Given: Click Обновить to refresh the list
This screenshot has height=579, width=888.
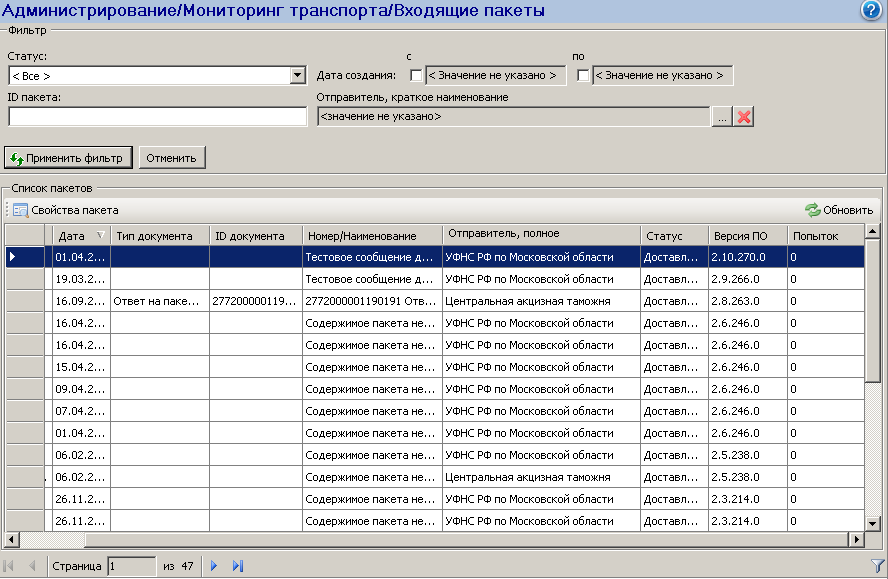Looking at the screenshot, I should pyautogui.click(x=839, y=210).
